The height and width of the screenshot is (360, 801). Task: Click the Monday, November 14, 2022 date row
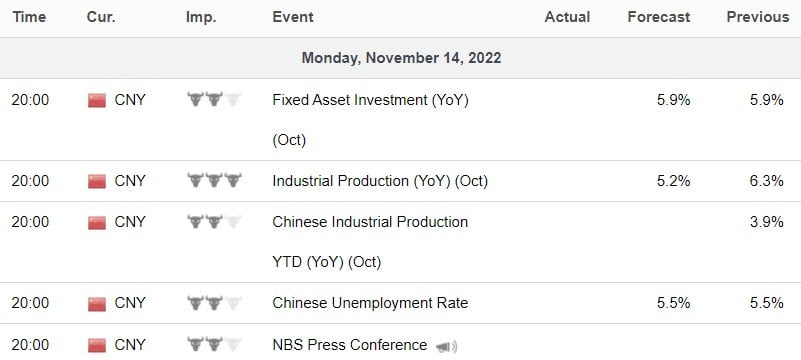point(400,58)
